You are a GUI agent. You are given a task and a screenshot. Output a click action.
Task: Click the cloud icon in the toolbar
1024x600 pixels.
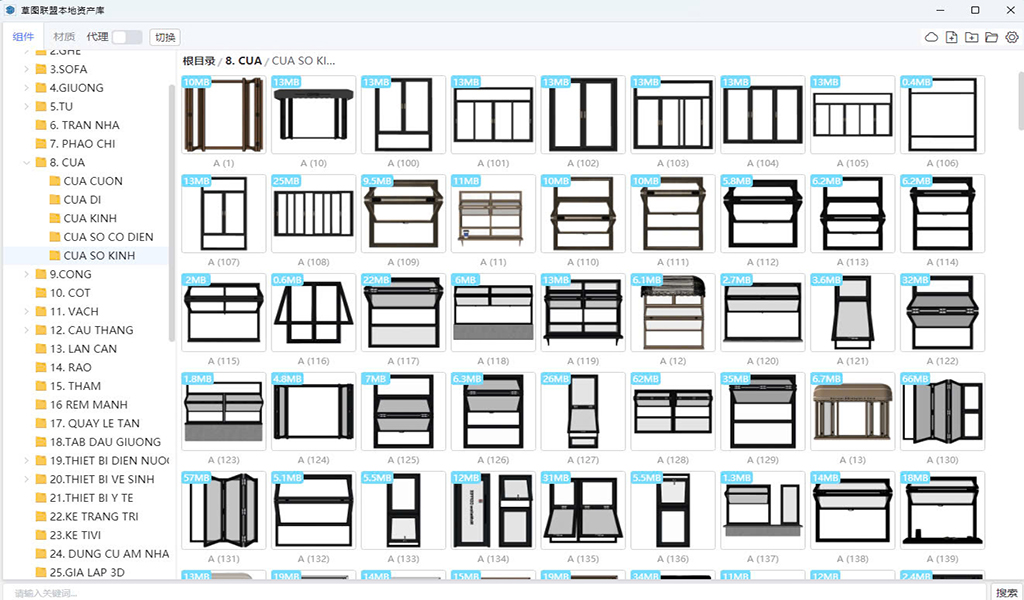point(931,37)
